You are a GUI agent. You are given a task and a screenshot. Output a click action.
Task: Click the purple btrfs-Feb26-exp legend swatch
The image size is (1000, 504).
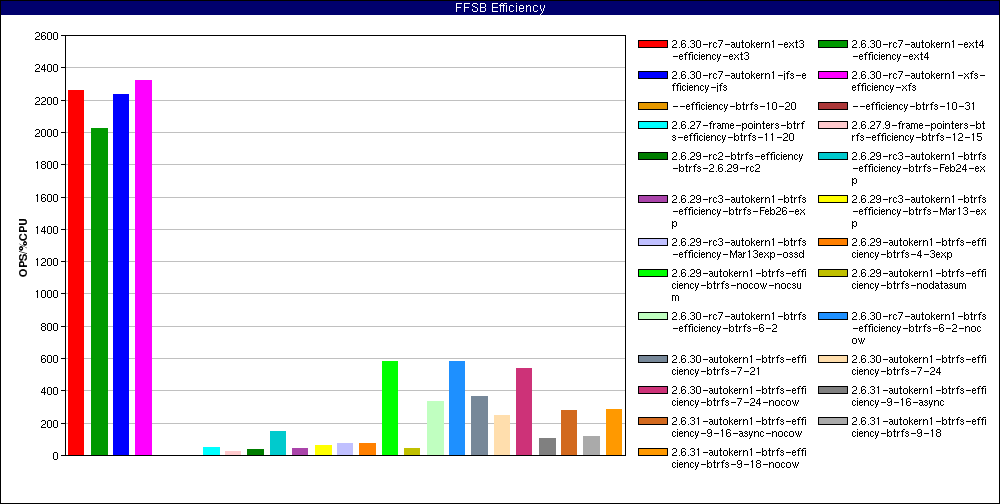pos(652,199)
